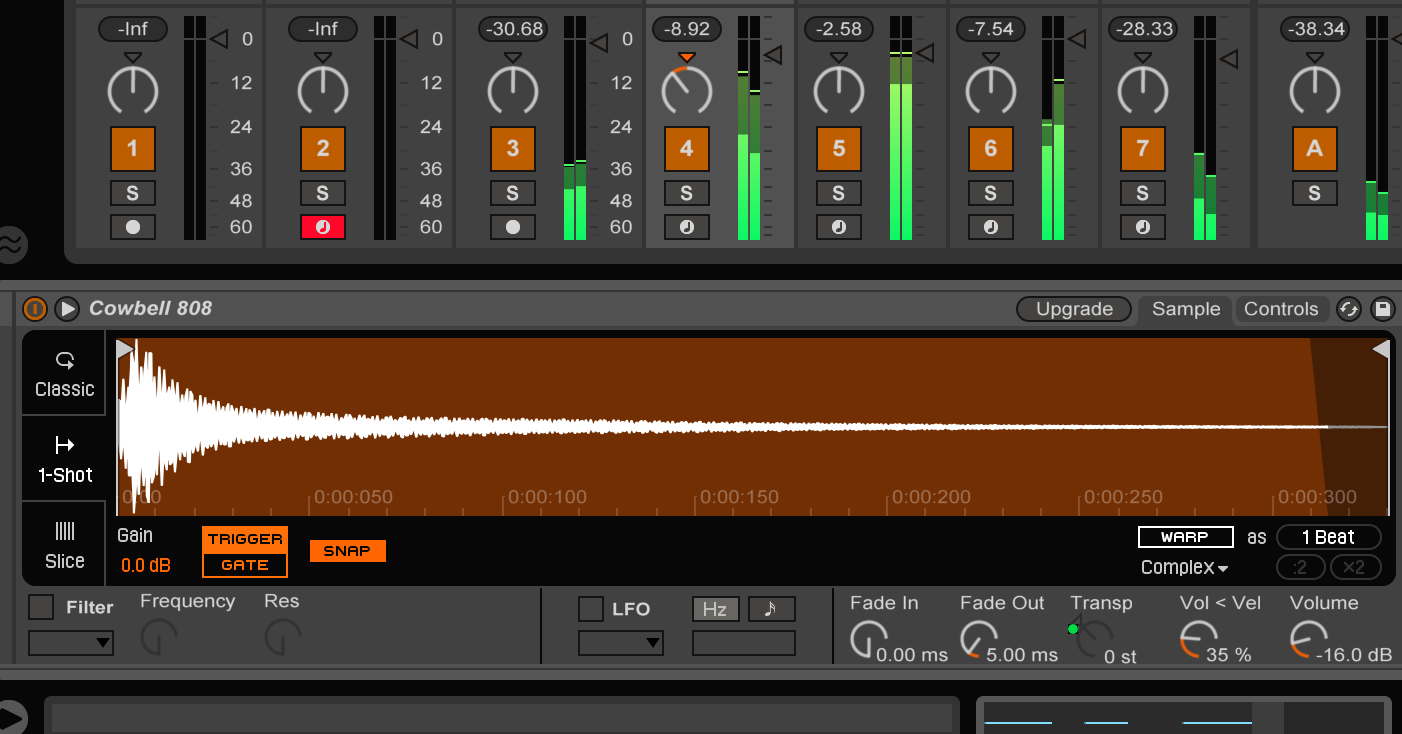Select the musical note sync icon for LFO
Screen dimensions: 1402x734
(x=771, y=609)
